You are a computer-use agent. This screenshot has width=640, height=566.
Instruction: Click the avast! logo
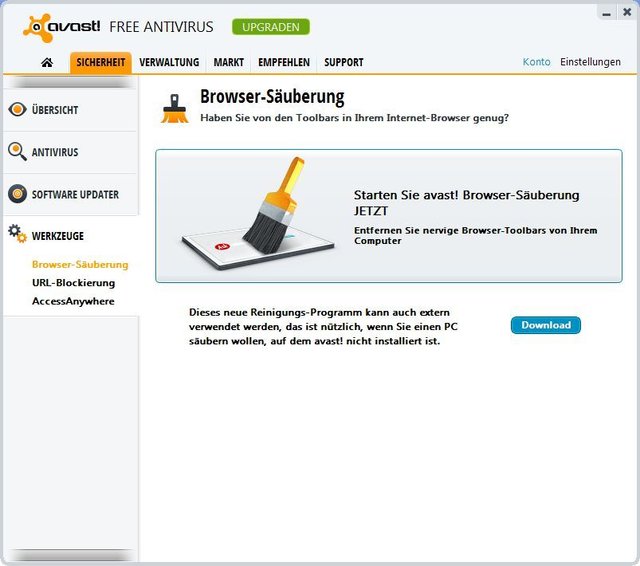click(61, 28)
